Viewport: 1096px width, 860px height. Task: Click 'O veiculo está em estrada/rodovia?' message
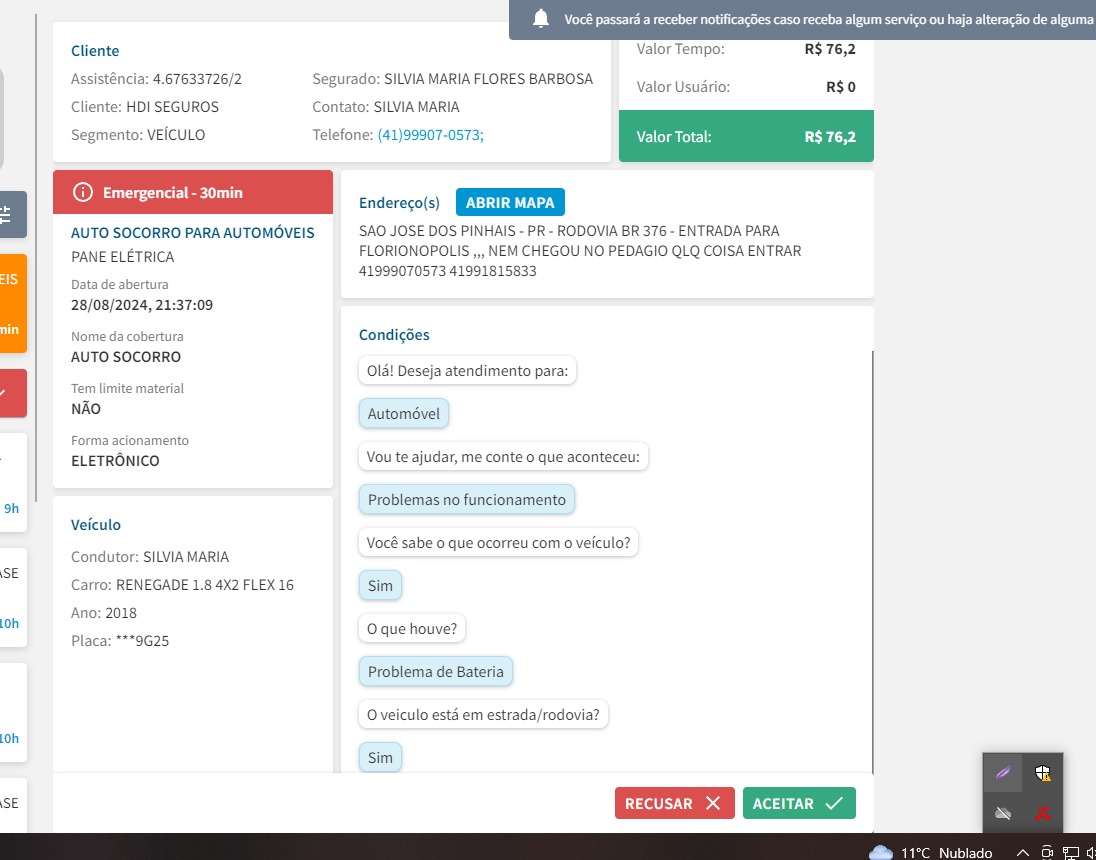coord(483,715)
